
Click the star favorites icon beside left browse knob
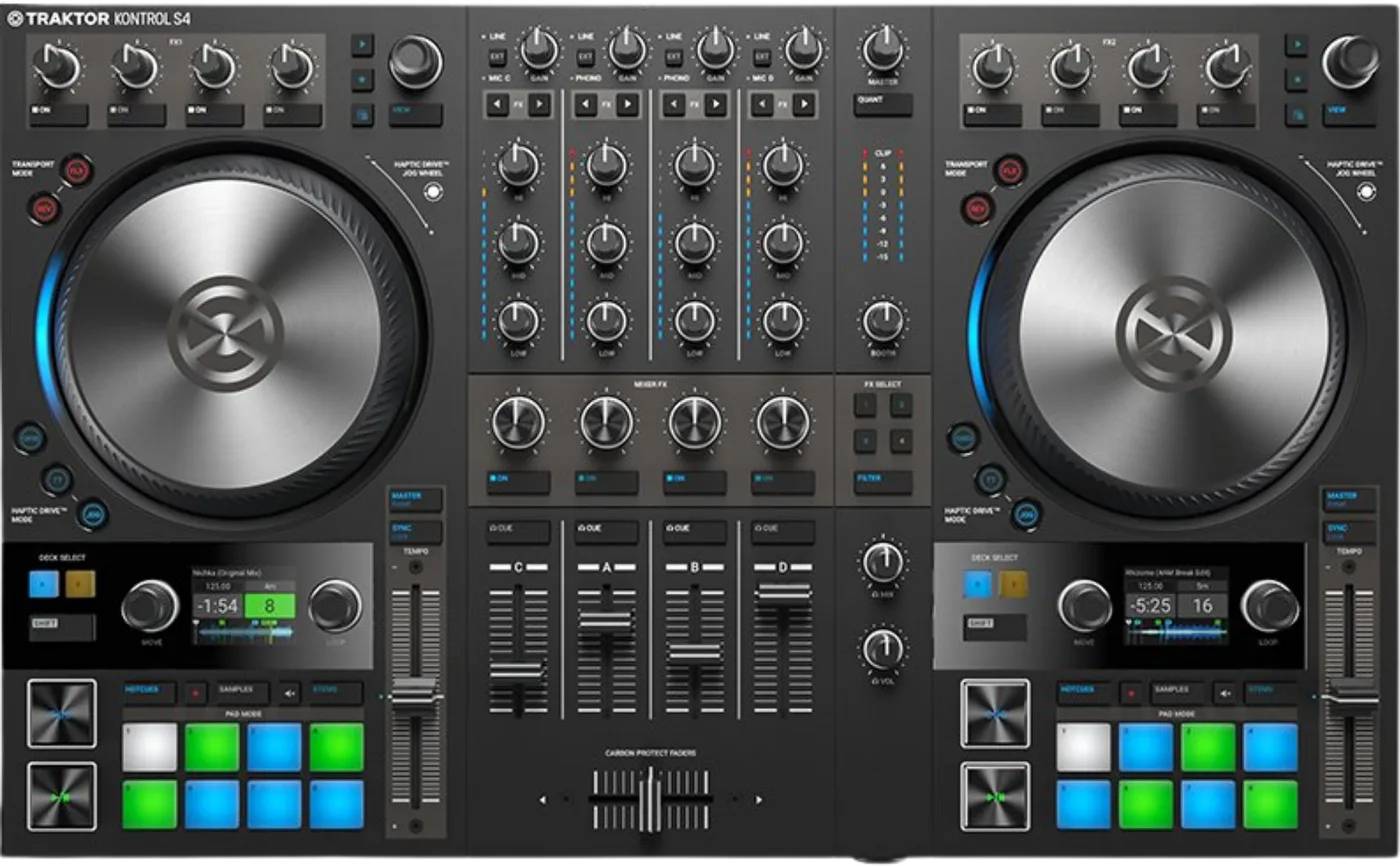pos(362,79)
